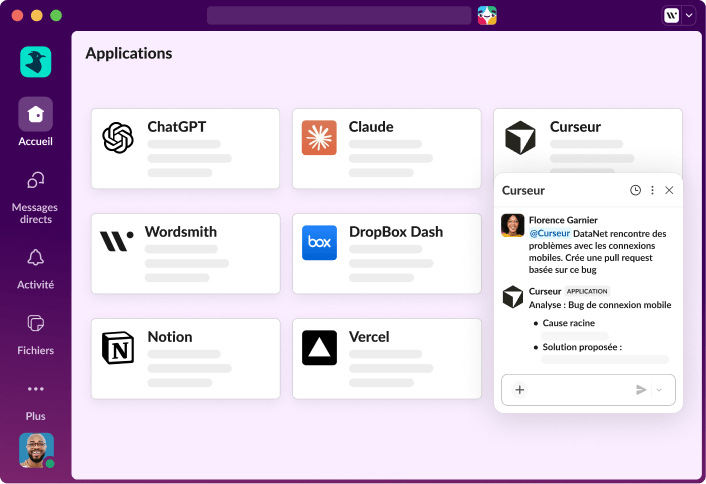706x484 pixels.
Task: Click the Applications page heading
Action: tap(129, 53)
